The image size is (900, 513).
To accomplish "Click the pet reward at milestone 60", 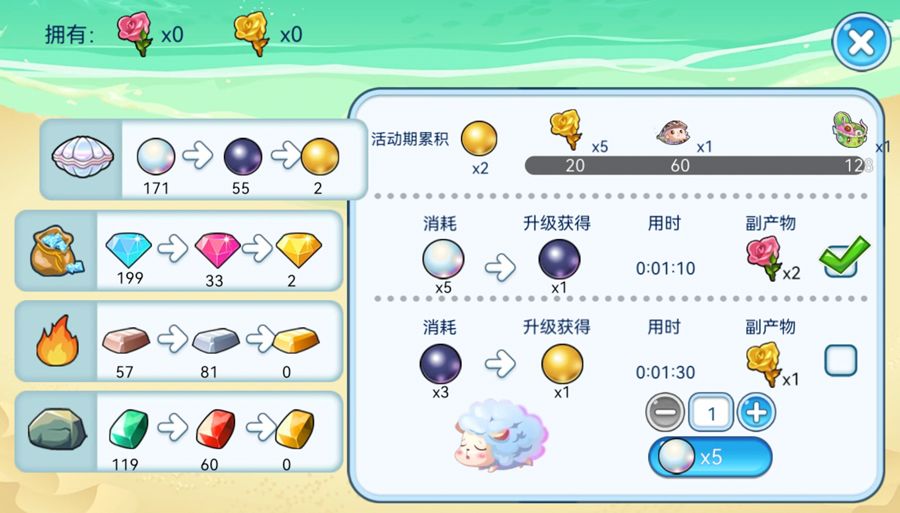I will [x=673, y=133].
